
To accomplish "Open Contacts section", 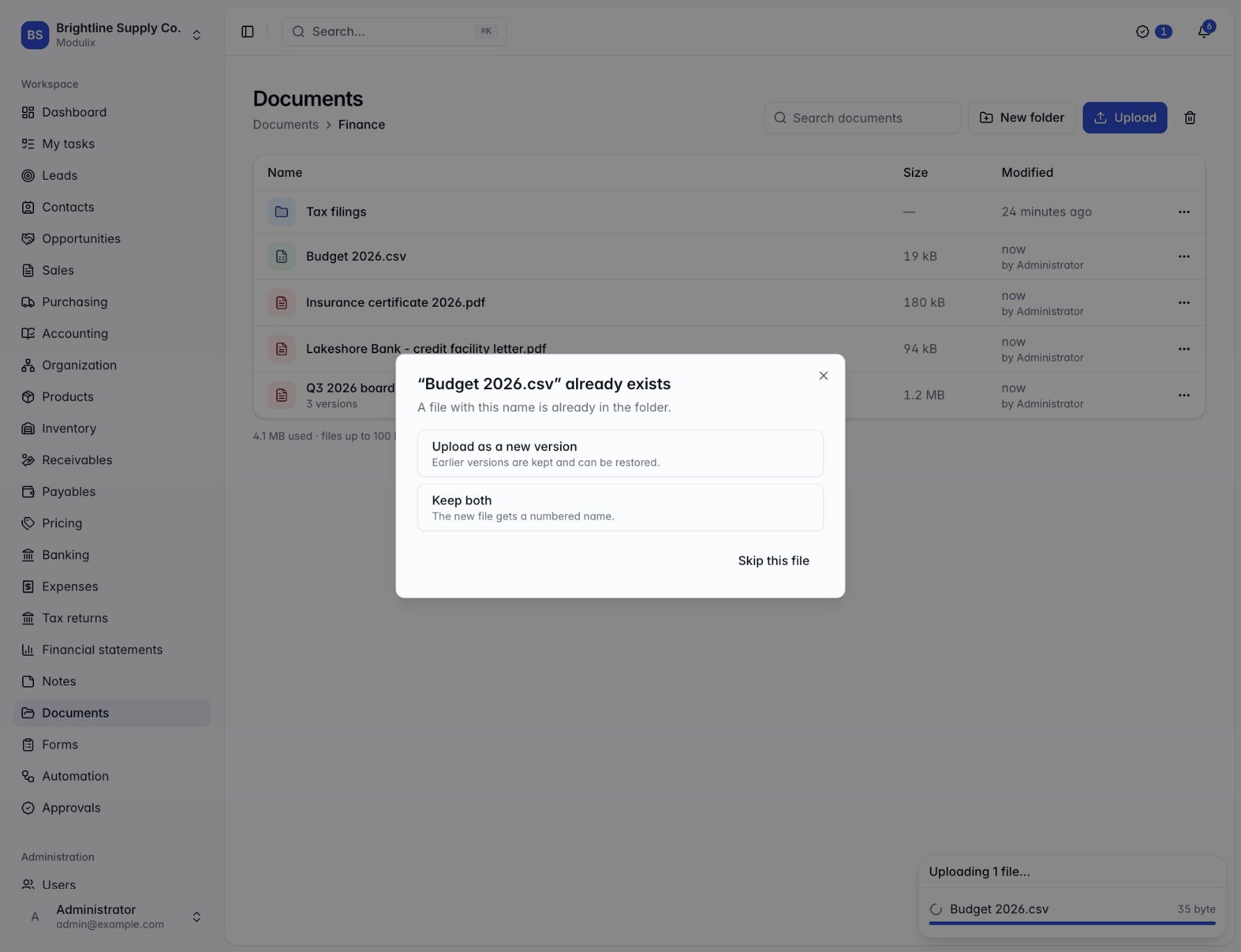I will coord(112,207).
